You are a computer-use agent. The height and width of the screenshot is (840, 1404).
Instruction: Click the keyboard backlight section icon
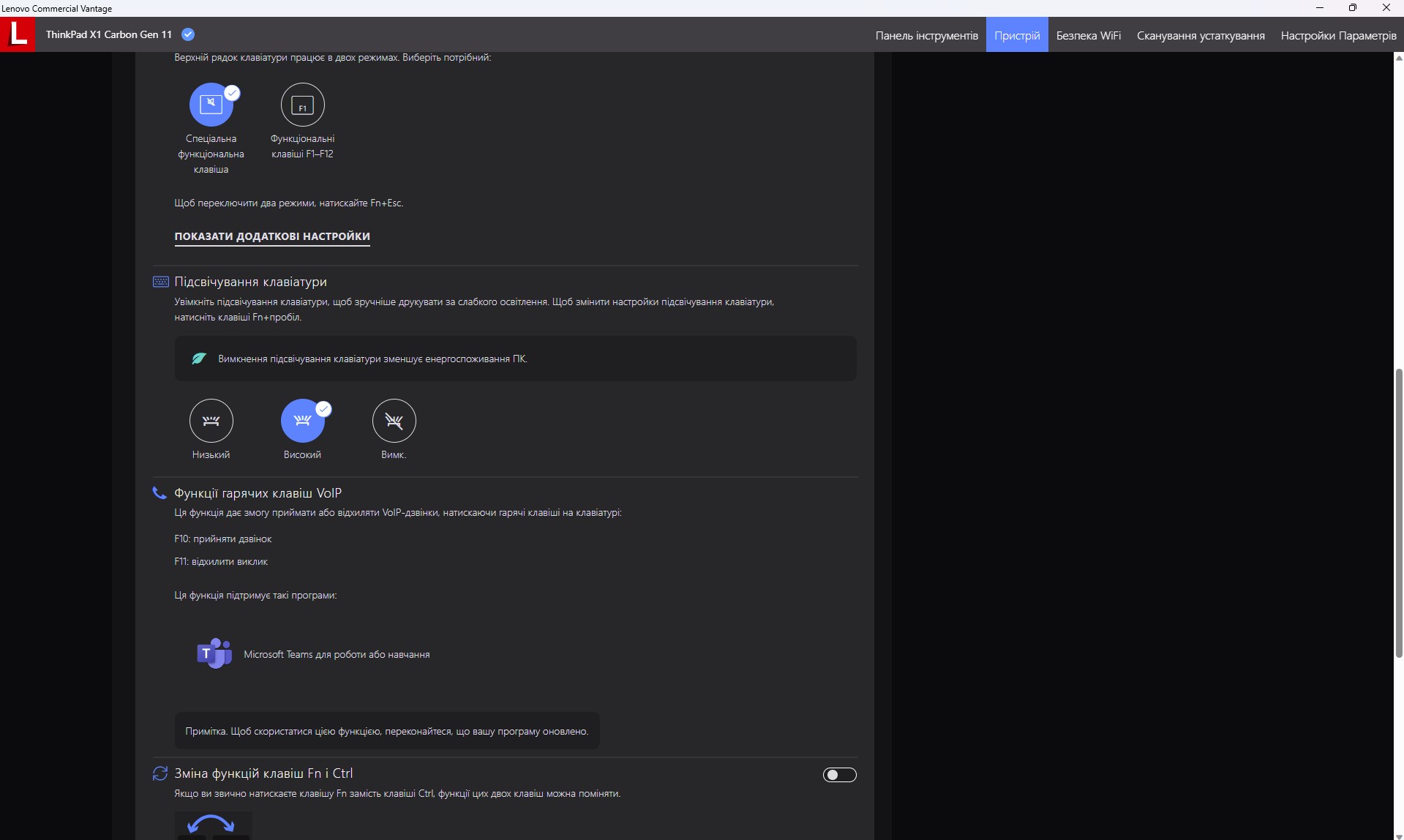tap(160, 282)
